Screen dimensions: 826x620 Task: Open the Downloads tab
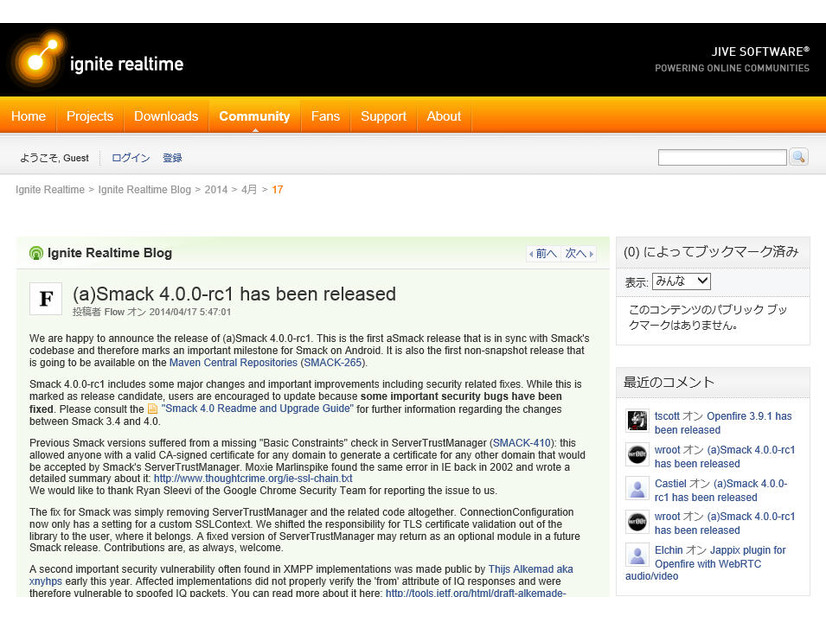coord(166,115)
